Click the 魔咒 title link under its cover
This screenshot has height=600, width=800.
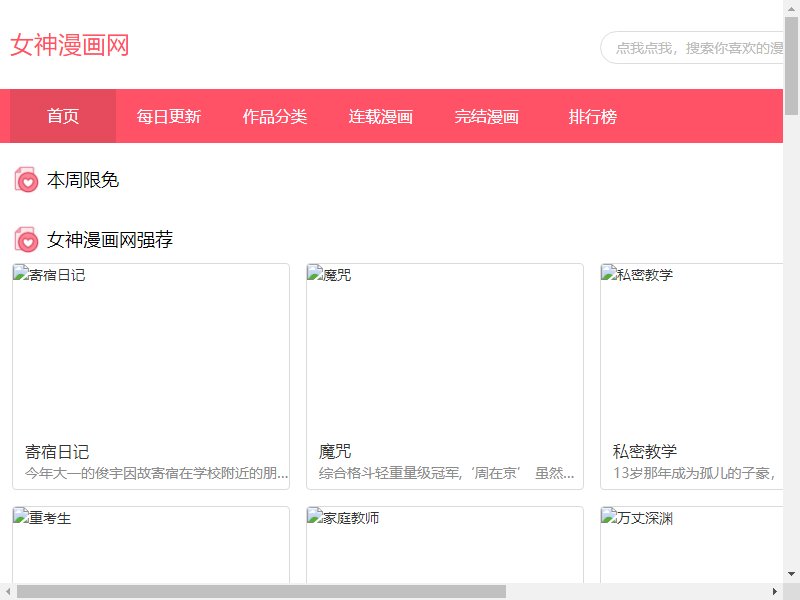tap(335, 452)
